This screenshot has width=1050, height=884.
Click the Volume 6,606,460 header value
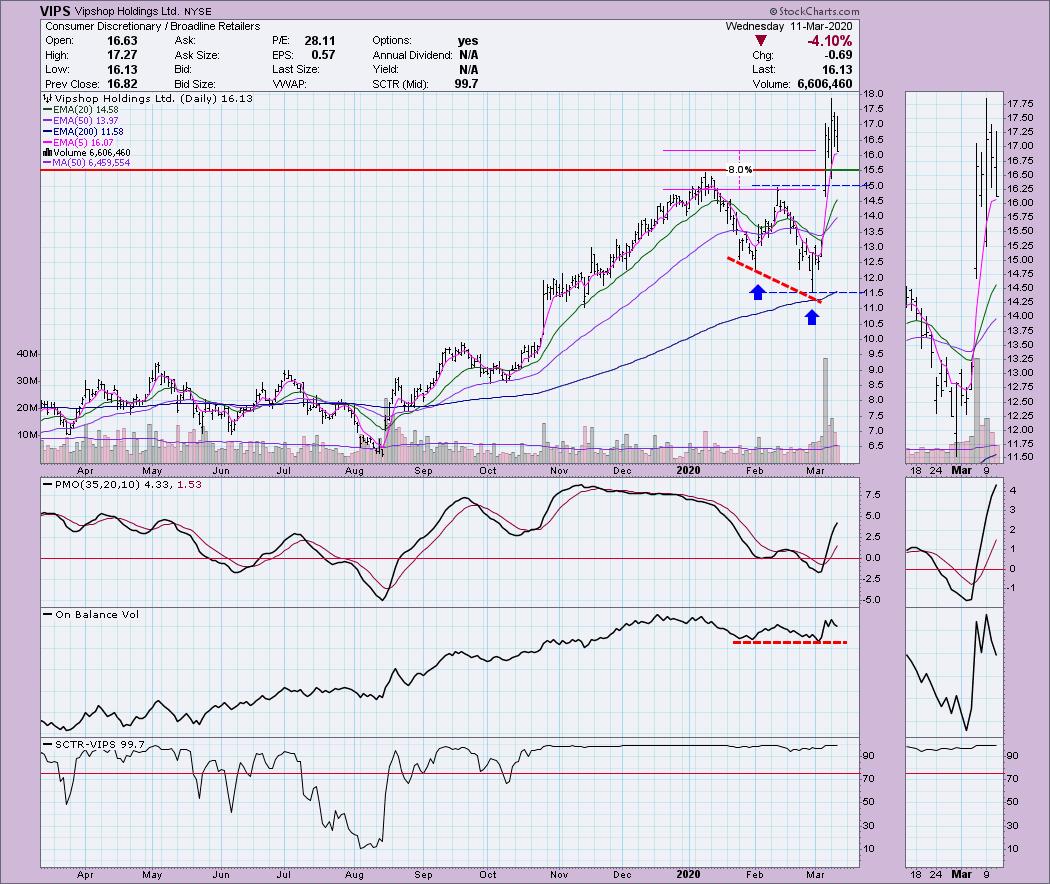pos(824,84)
